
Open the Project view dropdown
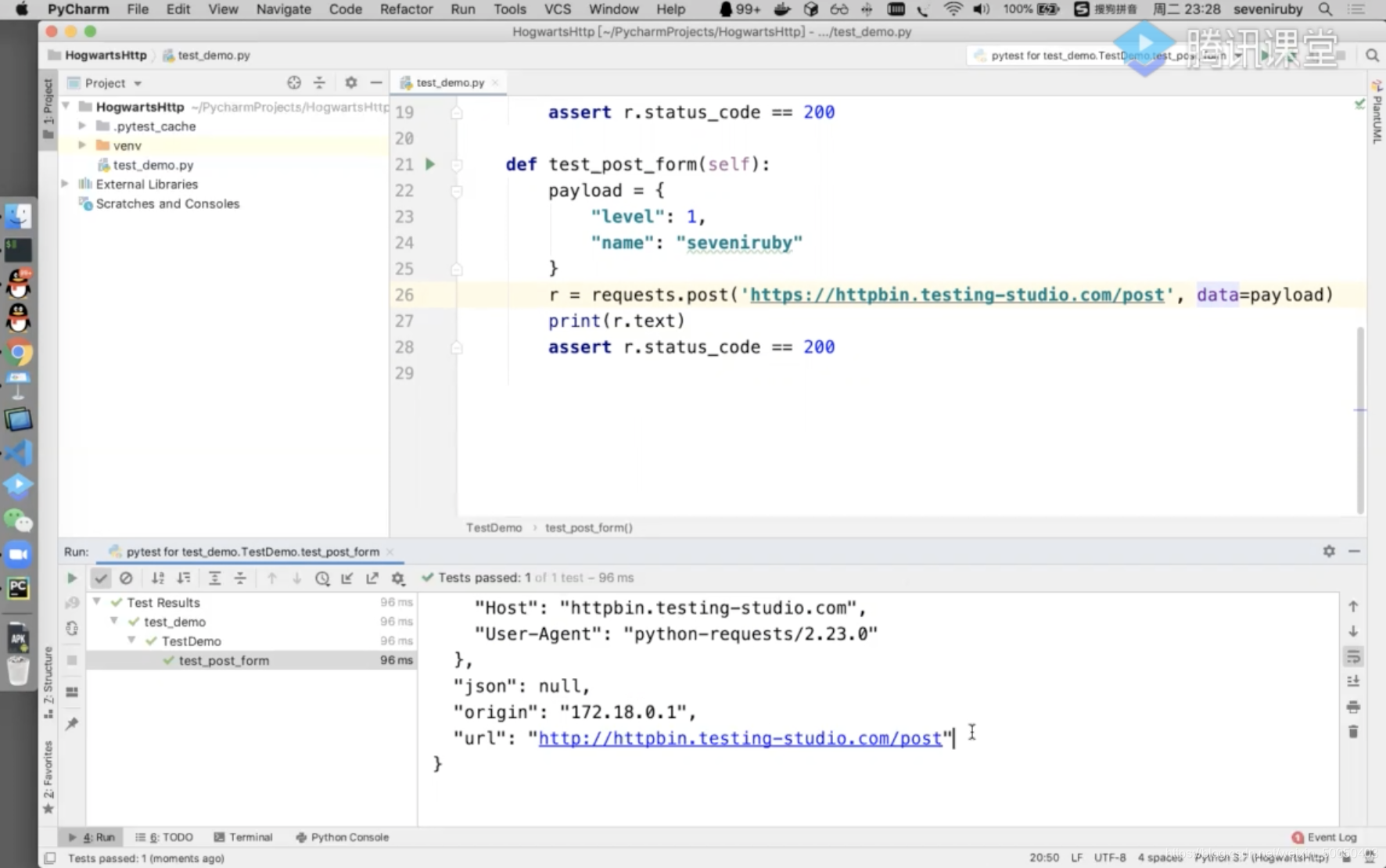click(105, 83)
